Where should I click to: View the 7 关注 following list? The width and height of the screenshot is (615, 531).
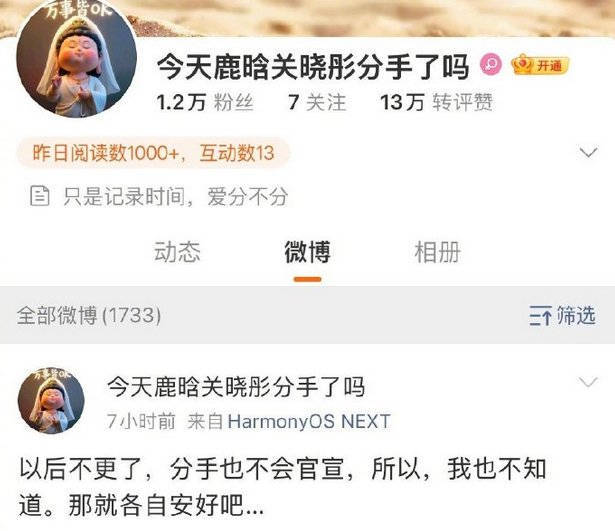coord(317,103)
